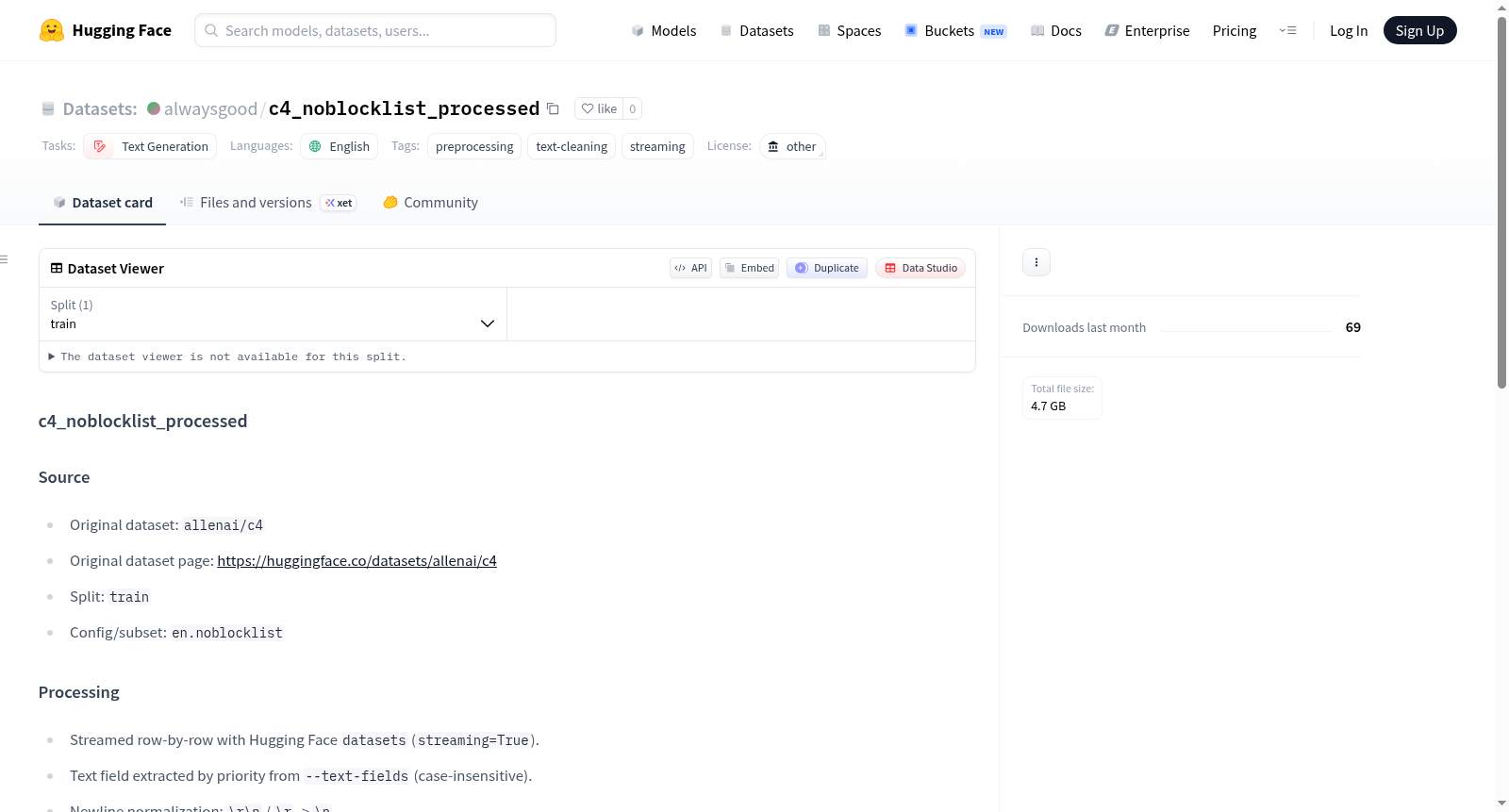Screen dimensions: 1509x812
Task: Click the scrollbar down arrow
Action: pos(1501,804)
